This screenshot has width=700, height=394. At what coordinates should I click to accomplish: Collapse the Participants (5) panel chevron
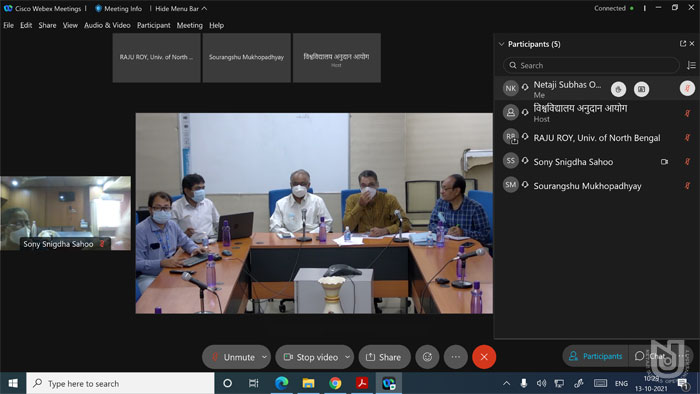pos(501,44)
